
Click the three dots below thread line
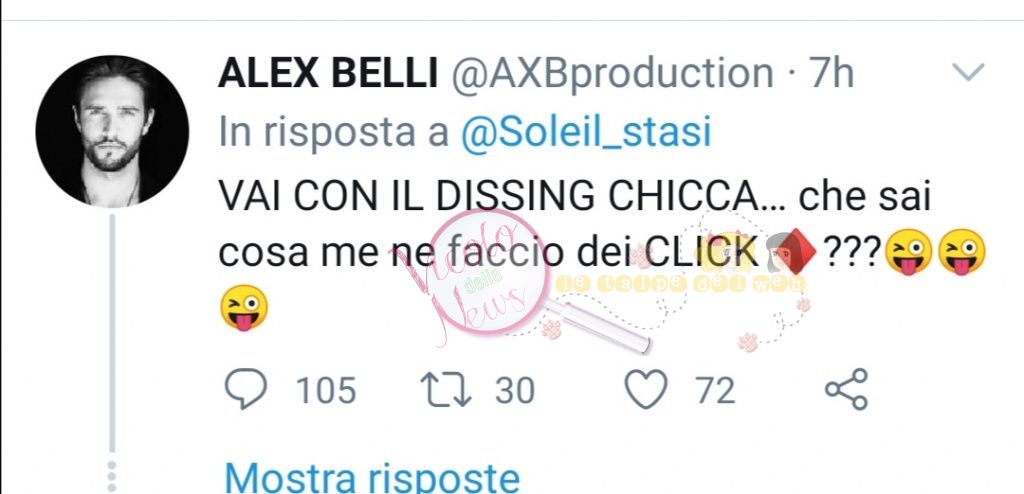(112, 476)
